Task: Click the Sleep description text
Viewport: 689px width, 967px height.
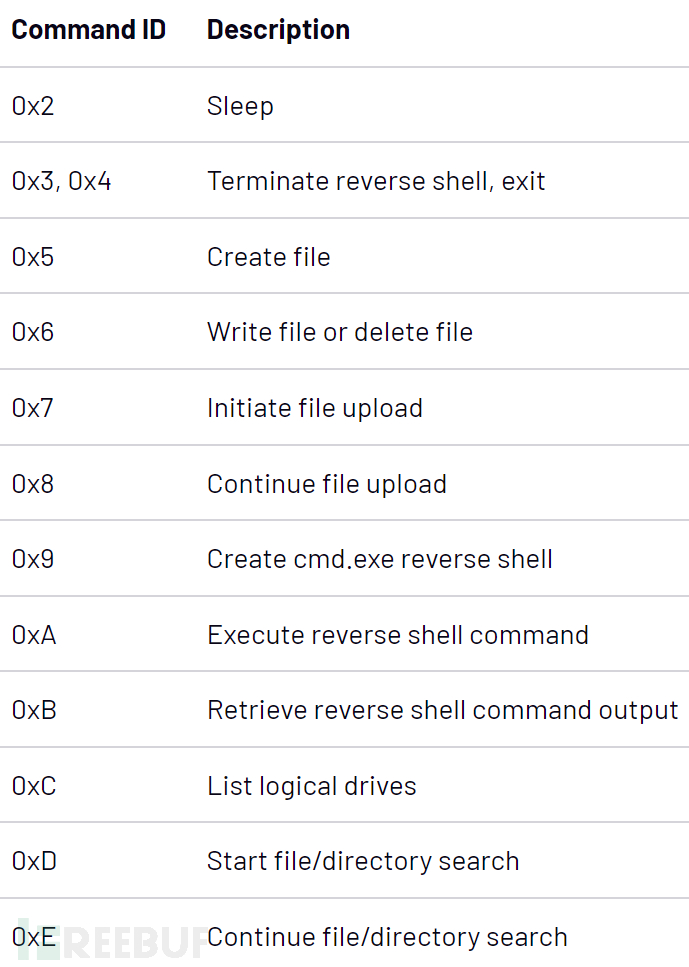Action: (240, 106)
